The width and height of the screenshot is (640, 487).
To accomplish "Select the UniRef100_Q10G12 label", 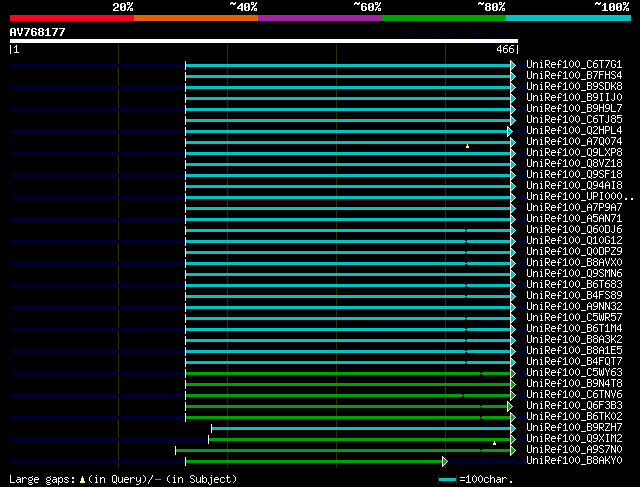I will pos(574,241).
